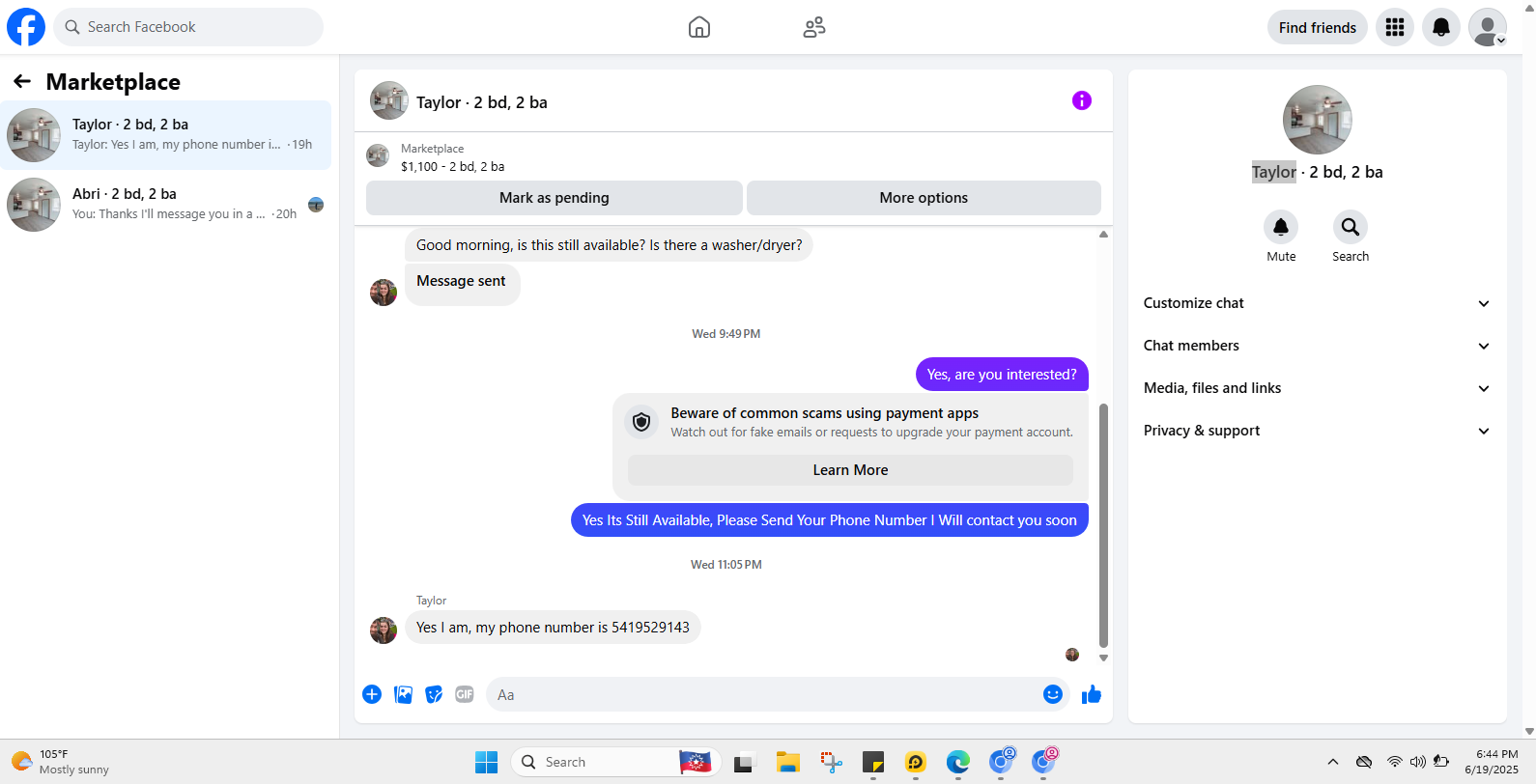Click the chat scroll up arrow
Viewport: 1536px width, 784px height.
point(1103,235)
